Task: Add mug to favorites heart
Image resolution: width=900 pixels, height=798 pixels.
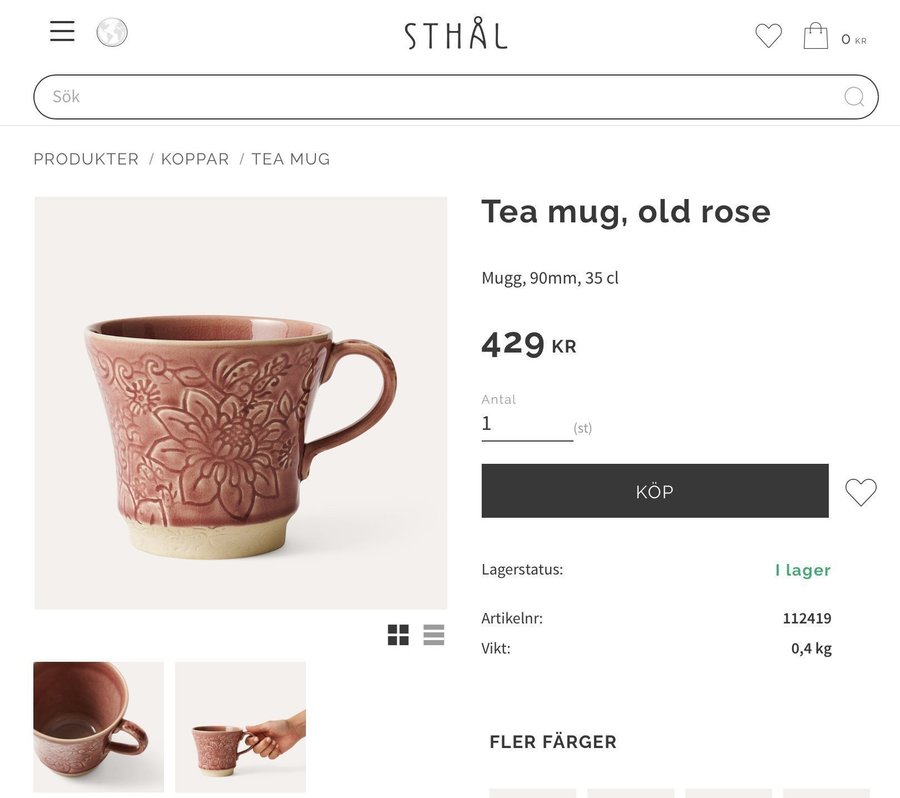Action: 860,492
